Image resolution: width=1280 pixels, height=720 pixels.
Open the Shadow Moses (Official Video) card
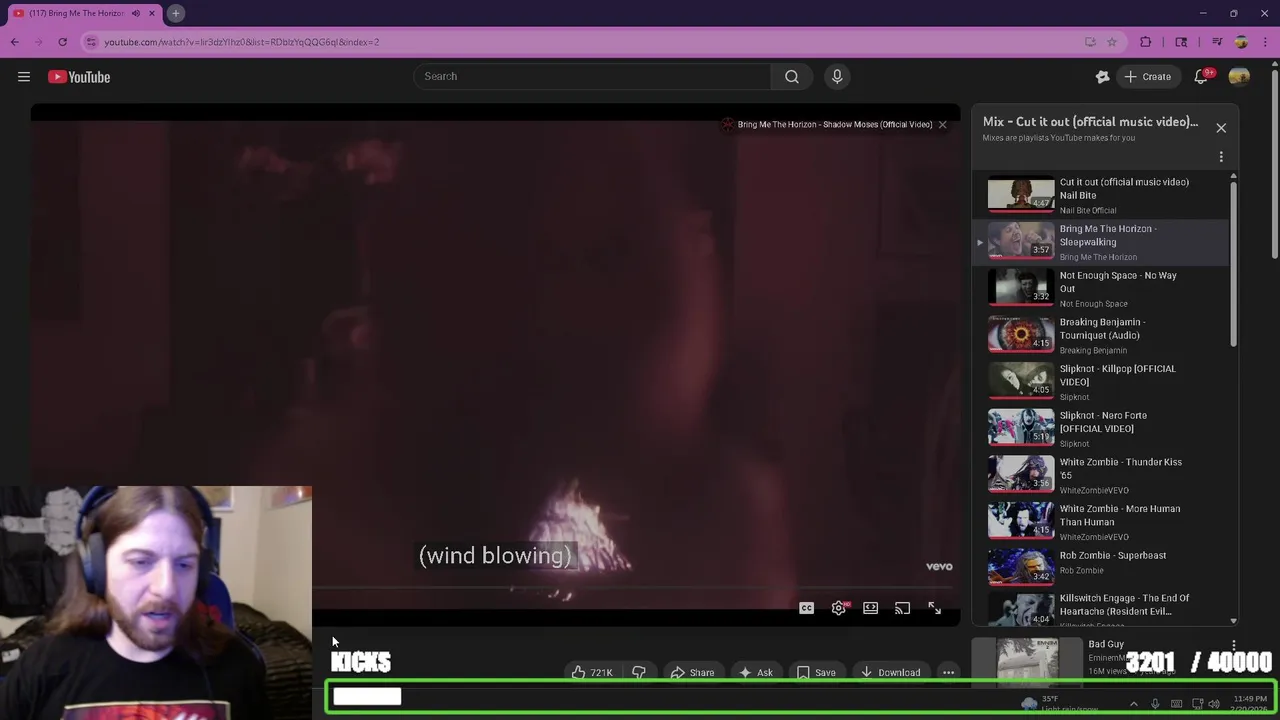pyautogui.click(x=826, y=124)
